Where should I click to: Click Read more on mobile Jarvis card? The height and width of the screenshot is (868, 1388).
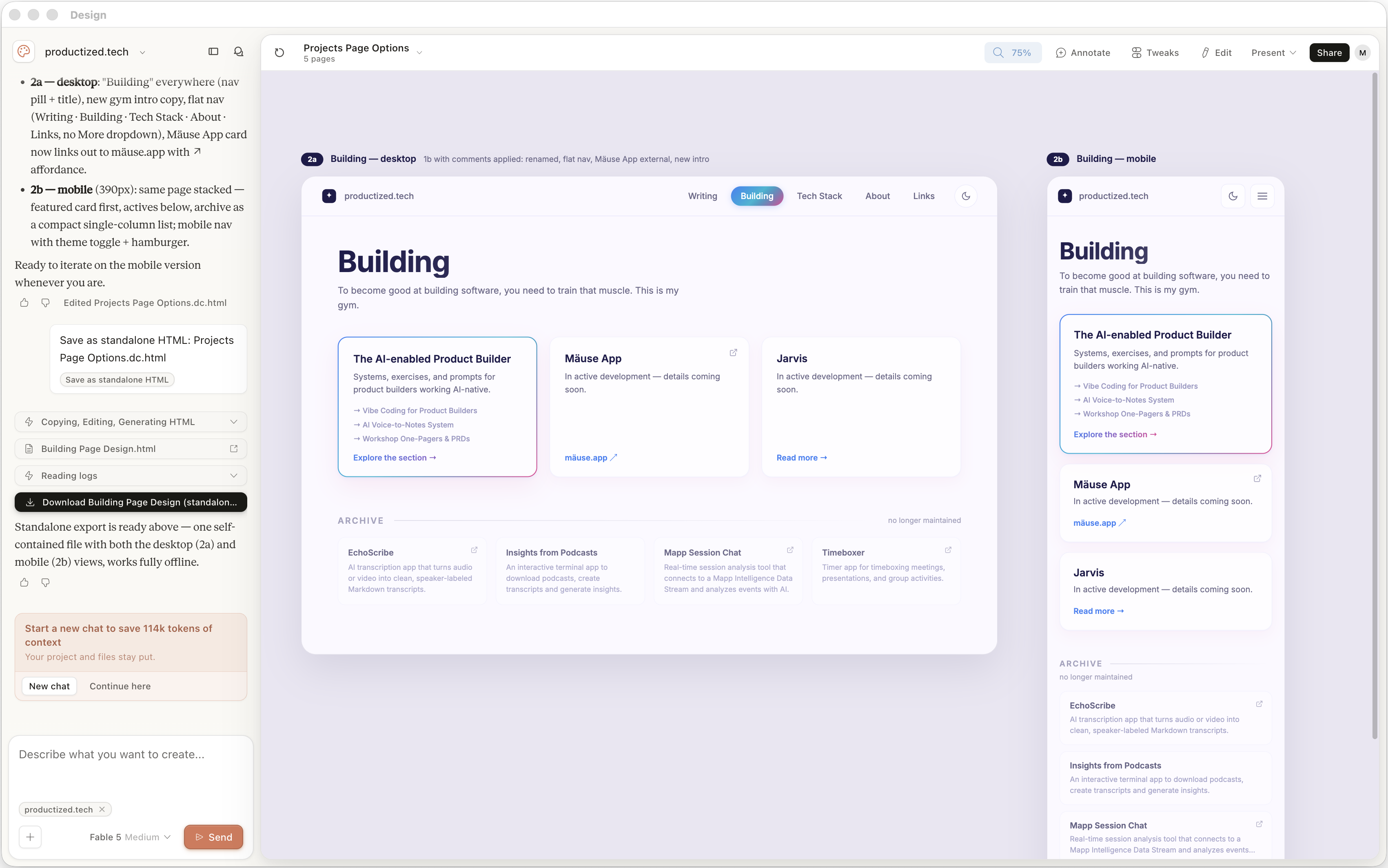click(1098, 611)
